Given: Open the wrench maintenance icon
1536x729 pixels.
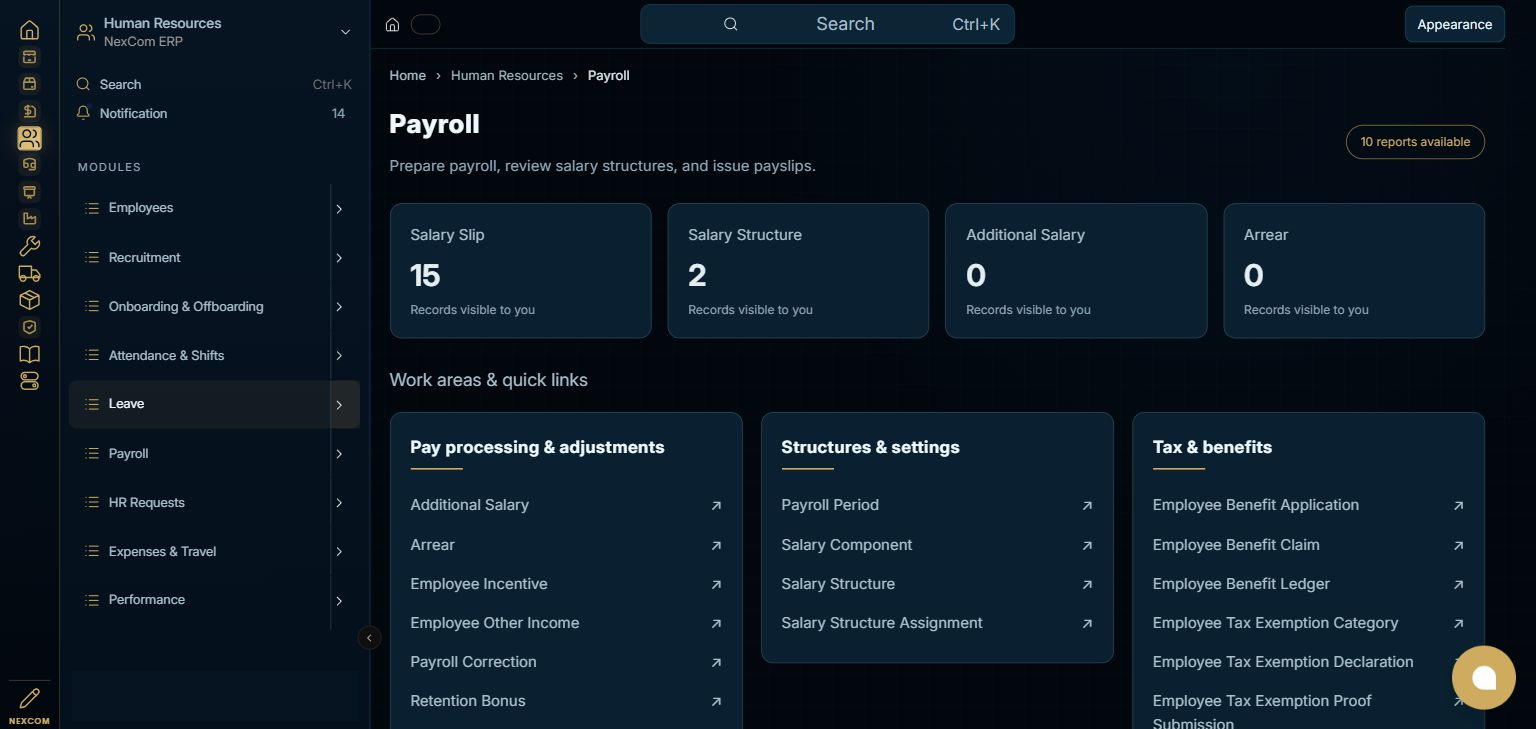Looking at the screenshot, I should (30, 246).
